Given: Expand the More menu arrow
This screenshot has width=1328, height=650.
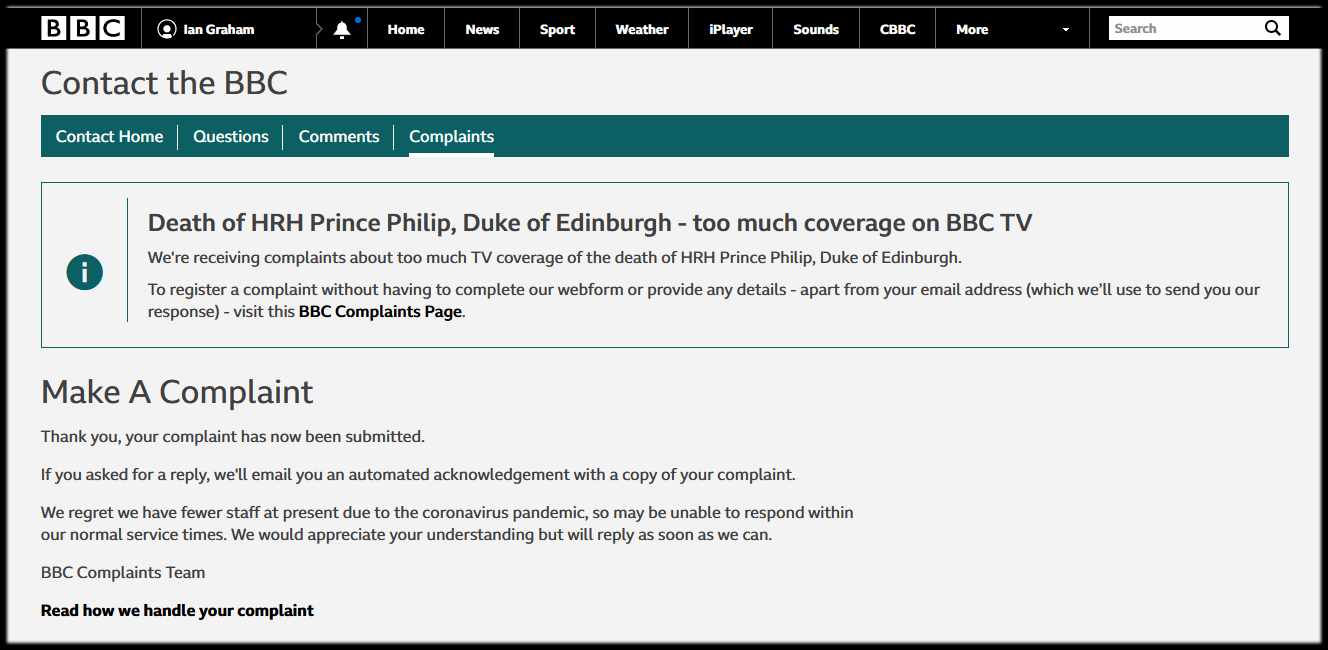Looking at the screenshot, I should 1066,29.
